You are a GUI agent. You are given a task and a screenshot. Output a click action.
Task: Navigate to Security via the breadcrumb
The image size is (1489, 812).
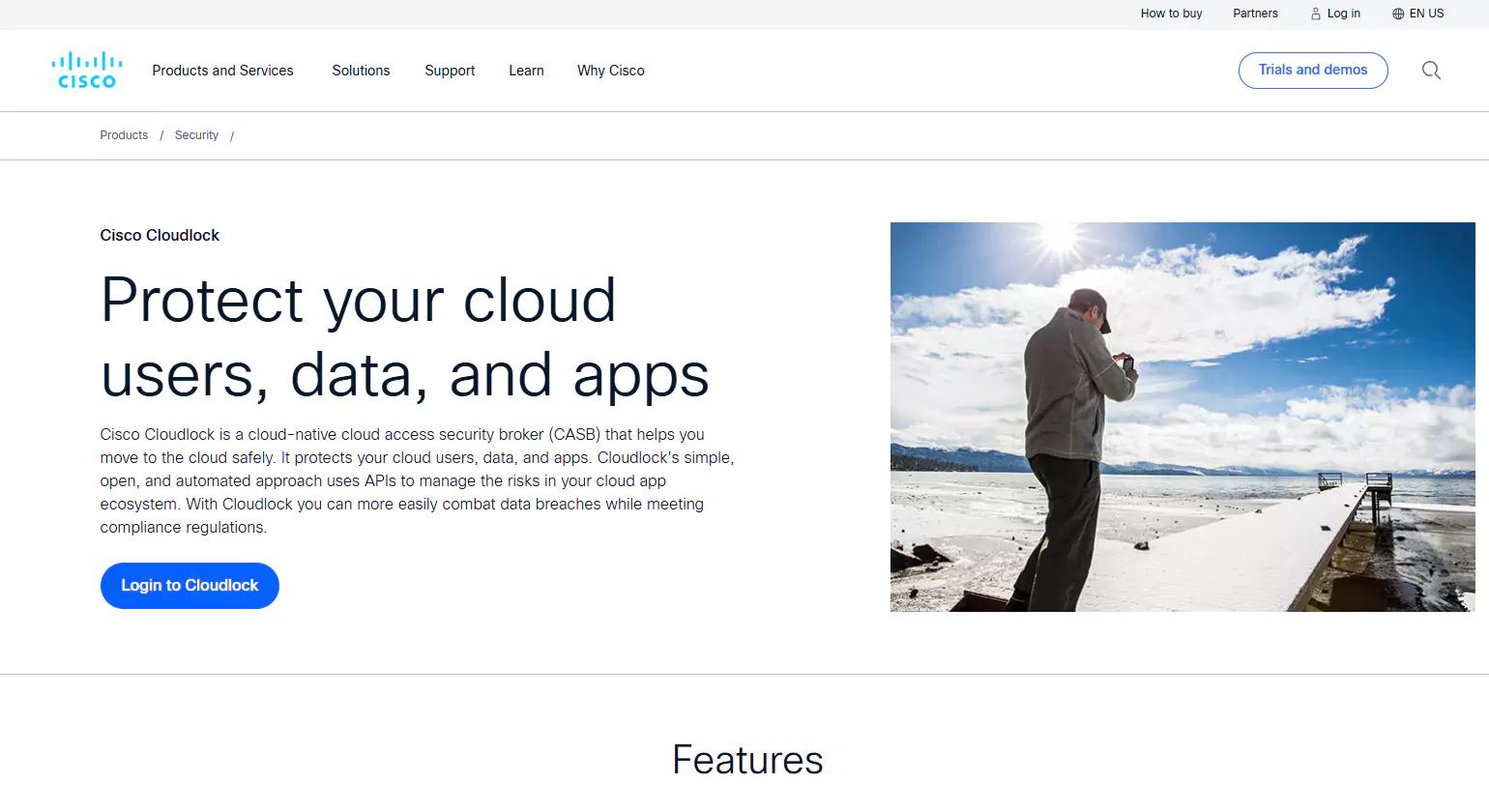[196, 135]
